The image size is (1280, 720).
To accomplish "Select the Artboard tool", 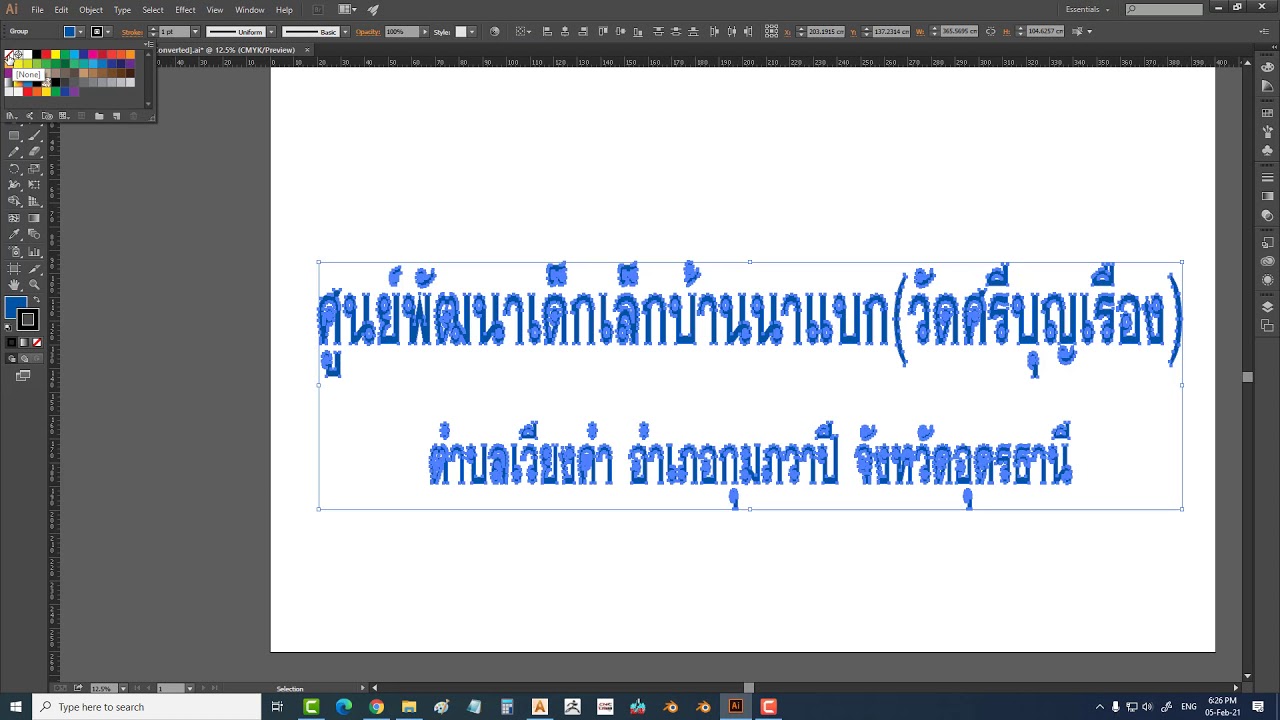I will [14, 268].
